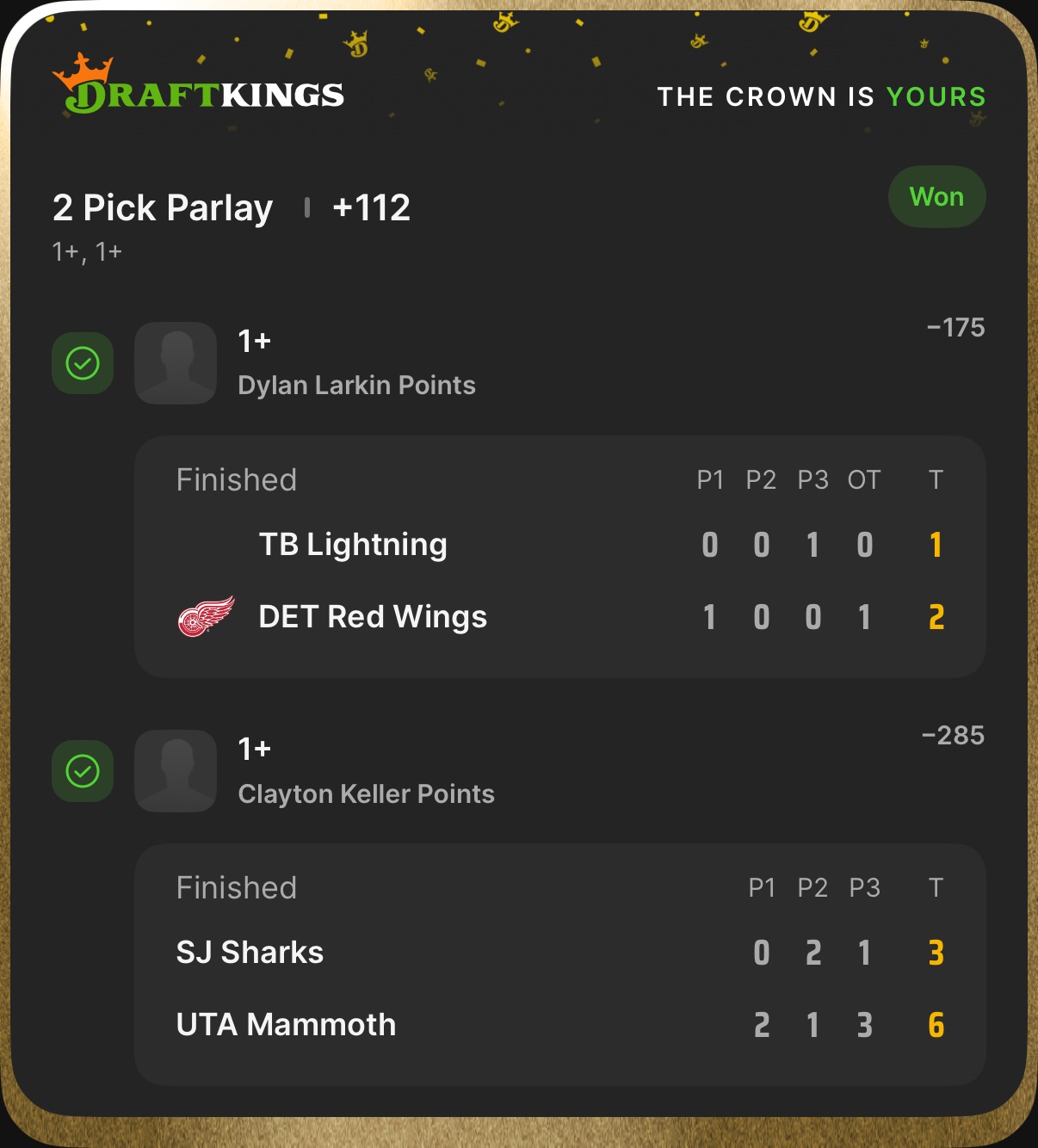Open the Clayton Keller Points pick
The width and height of the screenshot is (1038, 1148).
[x=366, y=793]
